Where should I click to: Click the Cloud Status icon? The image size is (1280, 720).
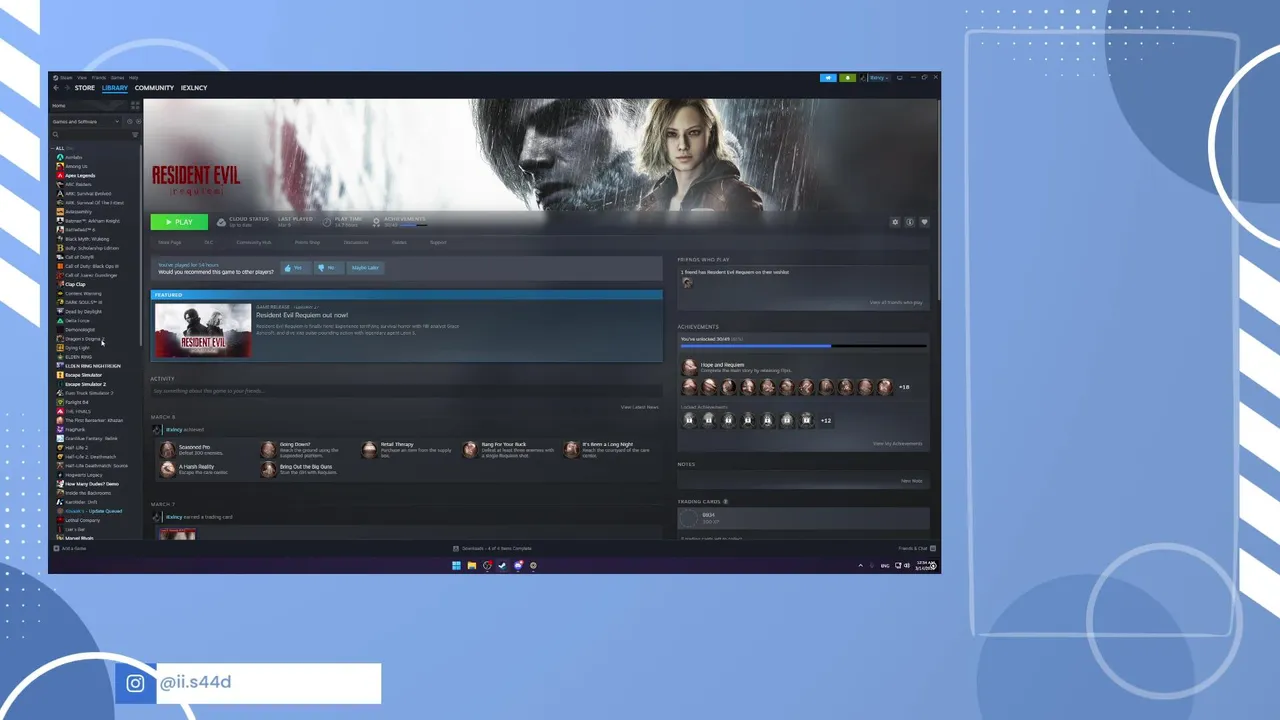click(221, 222)
